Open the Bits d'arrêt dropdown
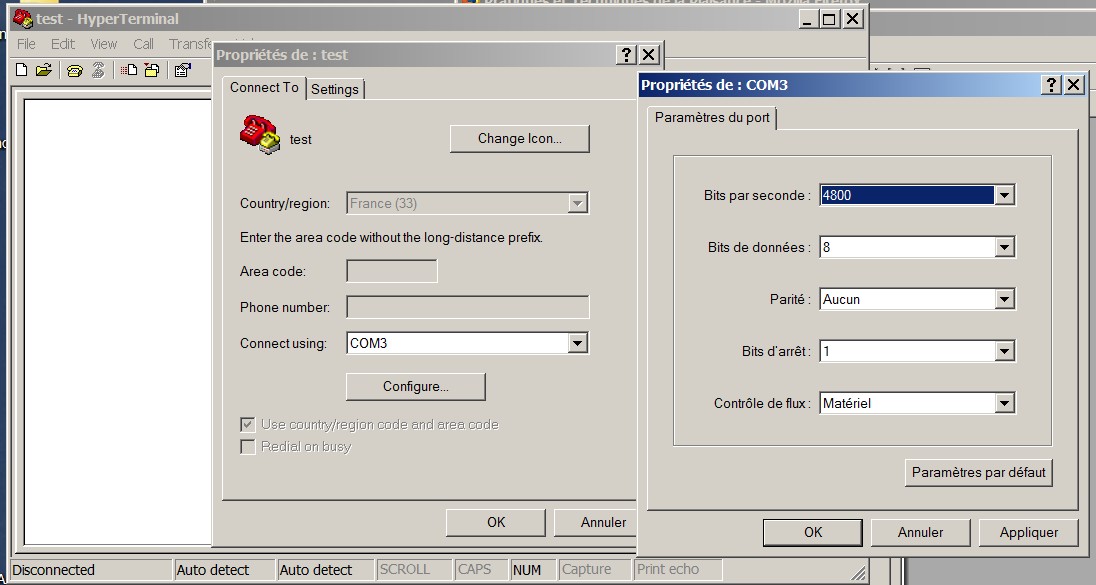 click(x=1004, y=351)
